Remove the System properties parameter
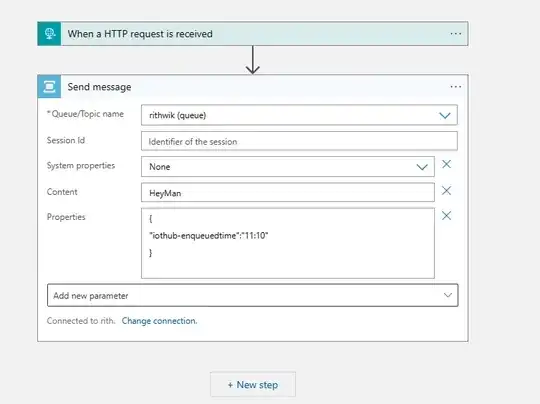The width and height of the screenshot is (540, 404). click(446, 164)
